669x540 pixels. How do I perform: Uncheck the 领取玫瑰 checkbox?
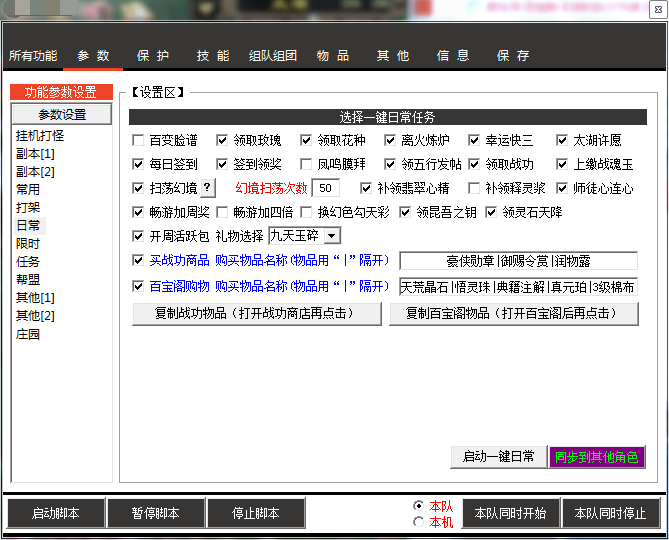coord(223,141)
